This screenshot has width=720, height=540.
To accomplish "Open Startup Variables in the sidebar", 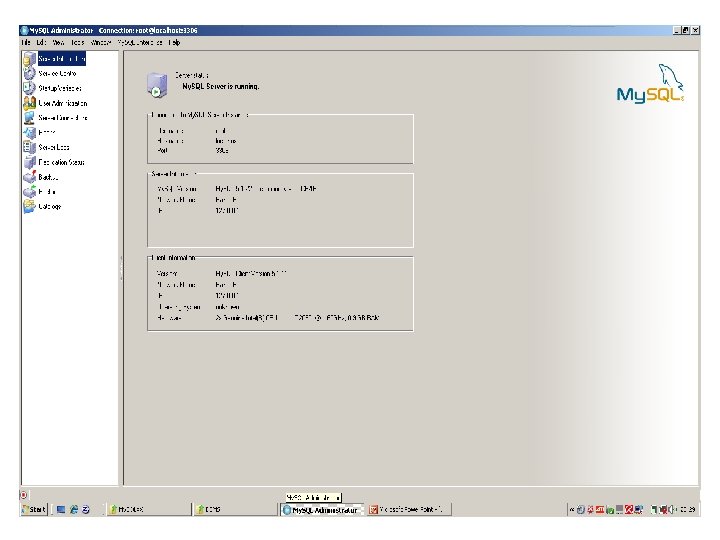I will 52,88.
